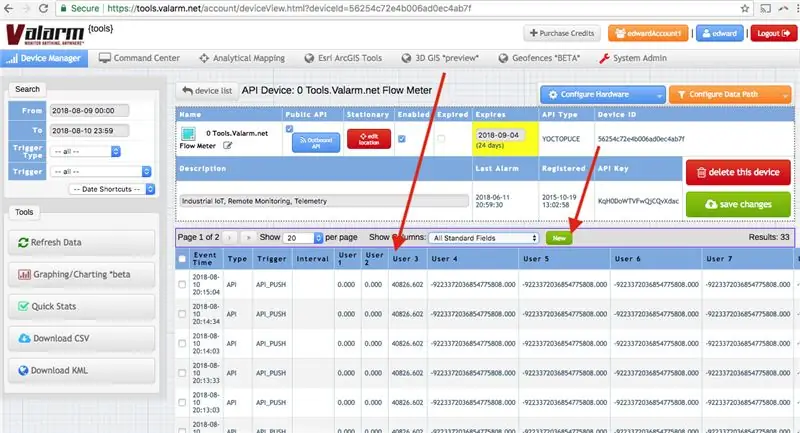Toggle the select-all checkbox in table header
Viewport: 800px width, 433px height.
[182, 259]
